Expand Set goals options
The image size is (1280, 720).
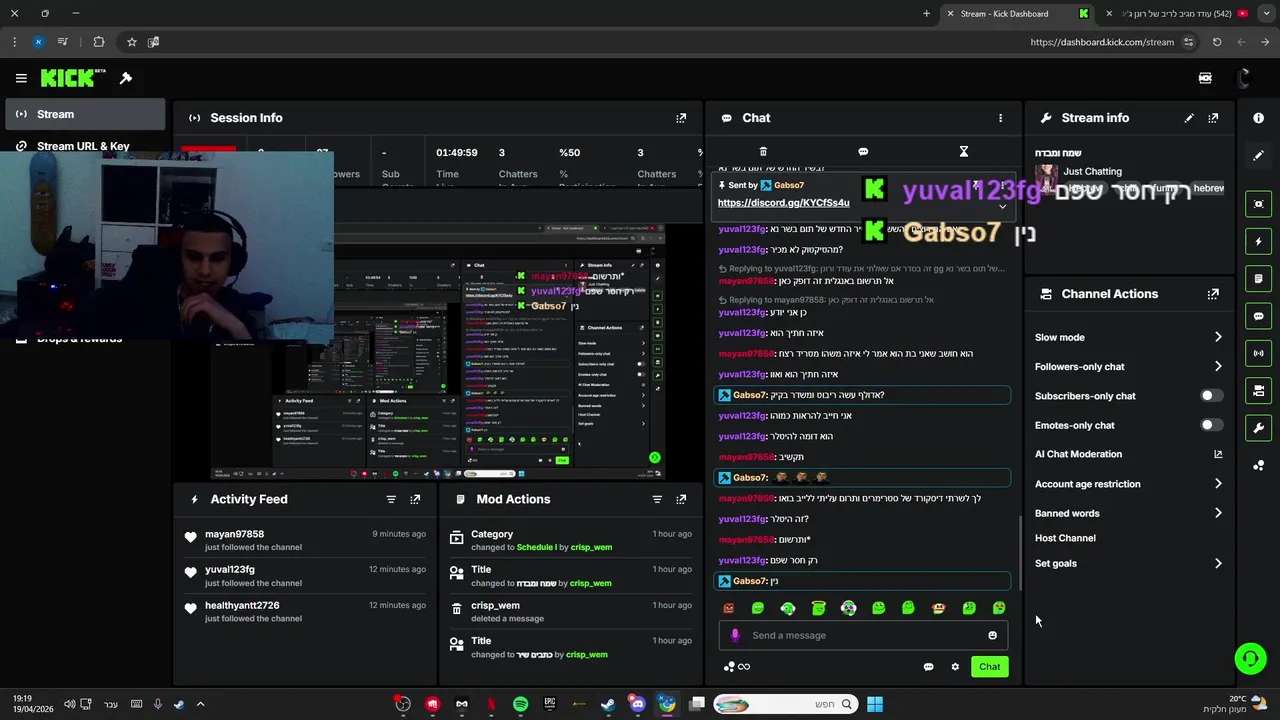1218,563
